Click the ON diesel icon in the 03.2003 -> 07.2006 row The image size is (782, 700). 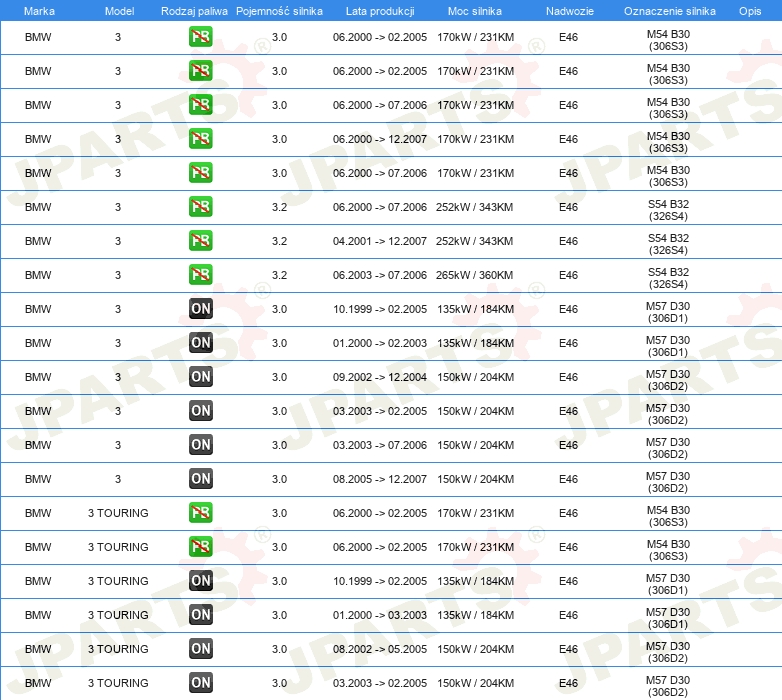coord(200,444)
